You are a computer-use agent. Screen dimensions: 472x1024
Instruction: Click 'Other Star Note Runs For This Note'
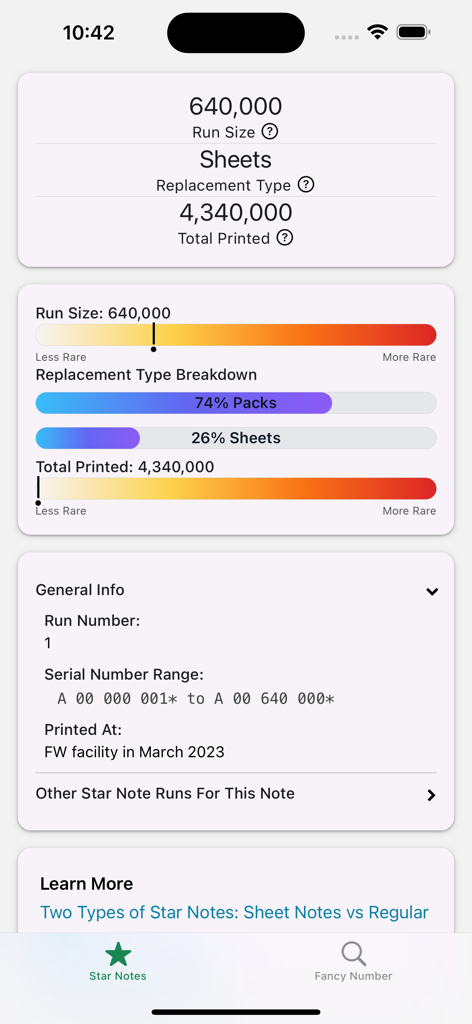tap(165, 793)
